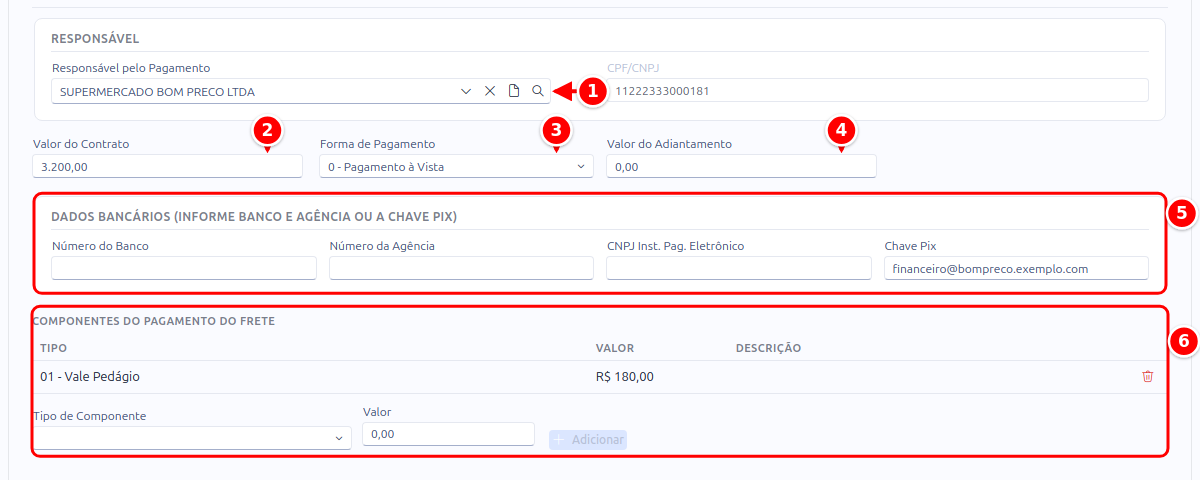Screen dimensions: 1200x480
Task: Click the Adicionar button
Action: click(588, 440)
